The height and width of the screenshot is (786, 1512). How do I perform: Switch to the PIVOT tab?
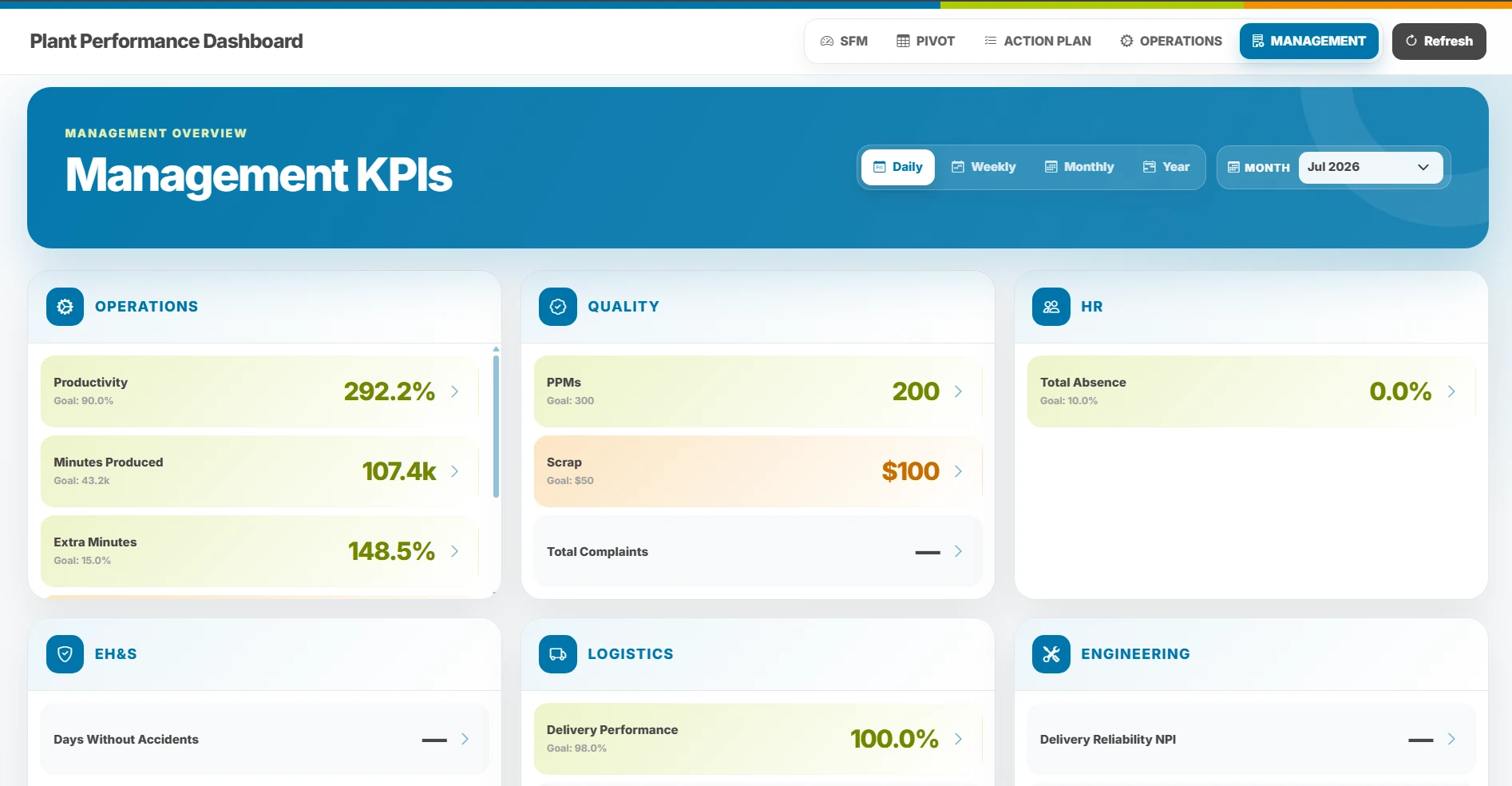coord(925,41)
